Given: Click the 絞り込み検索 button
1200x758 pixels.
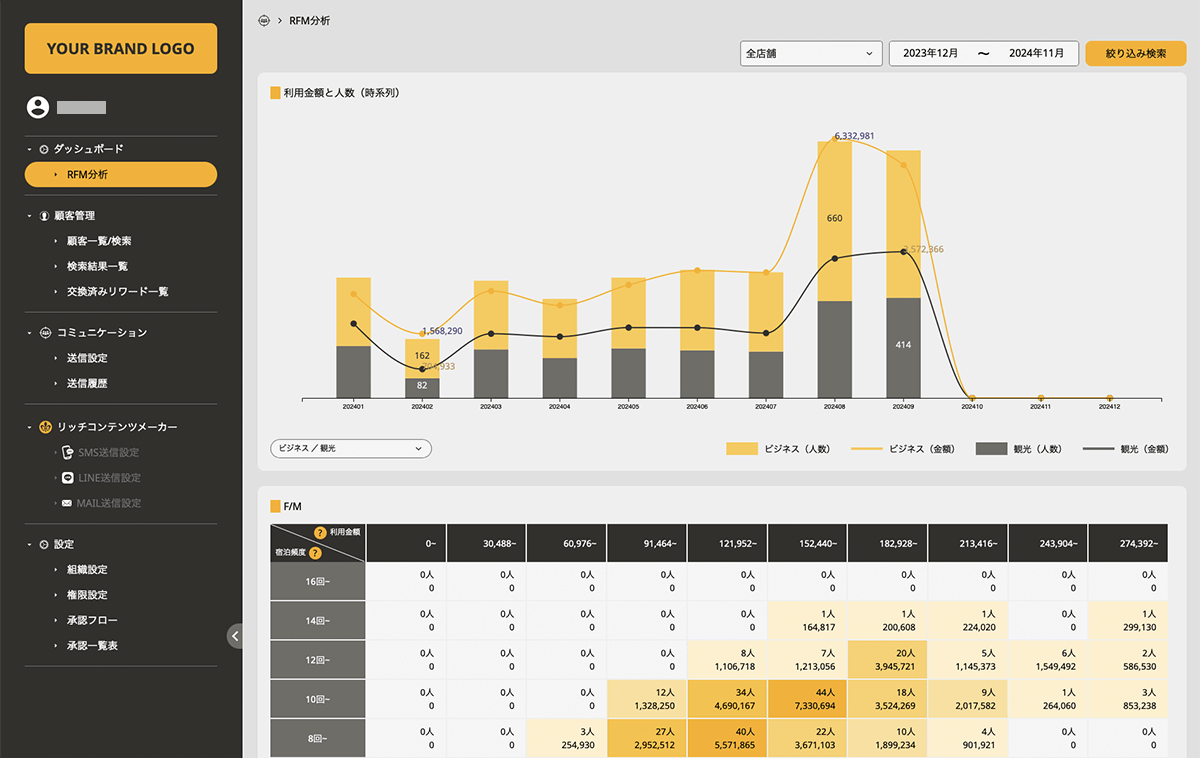Looking at the screenshot, I should pos(1135,53).
